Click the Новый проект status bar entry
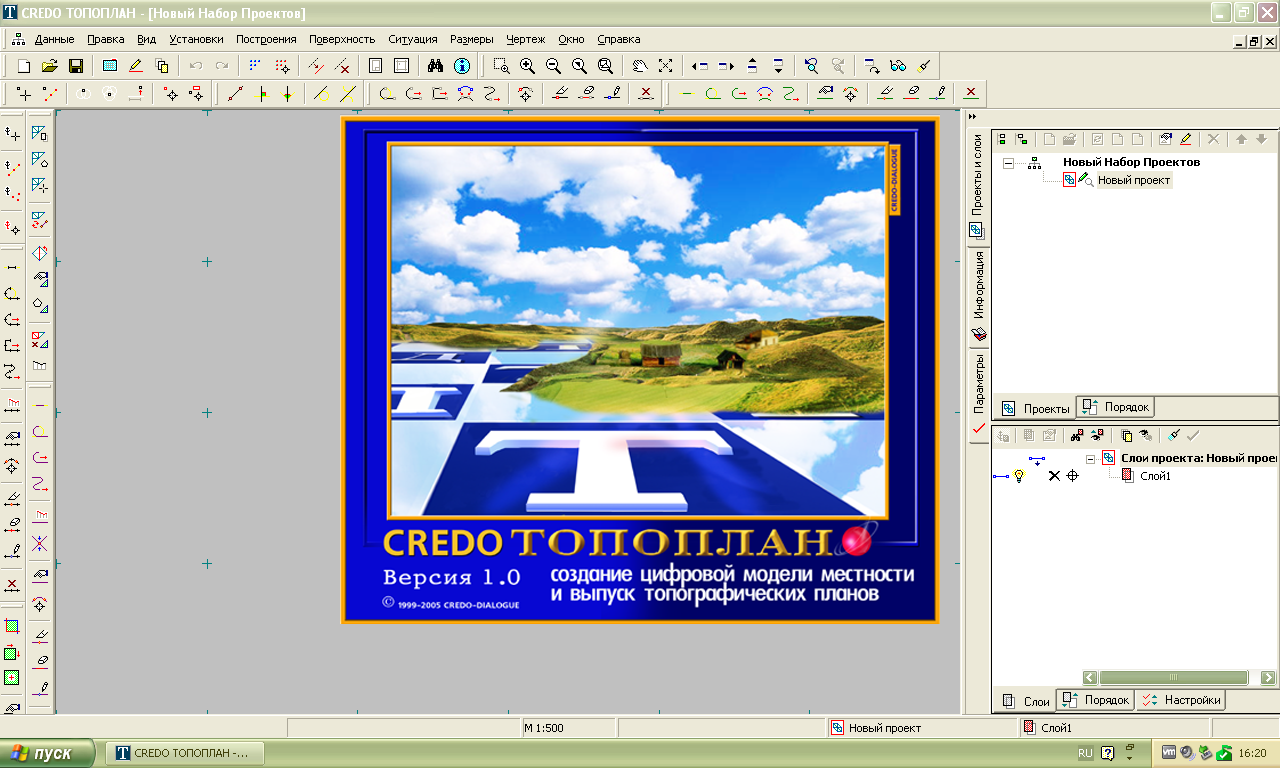Screen dimensions: 1280x768 [924, 728]
